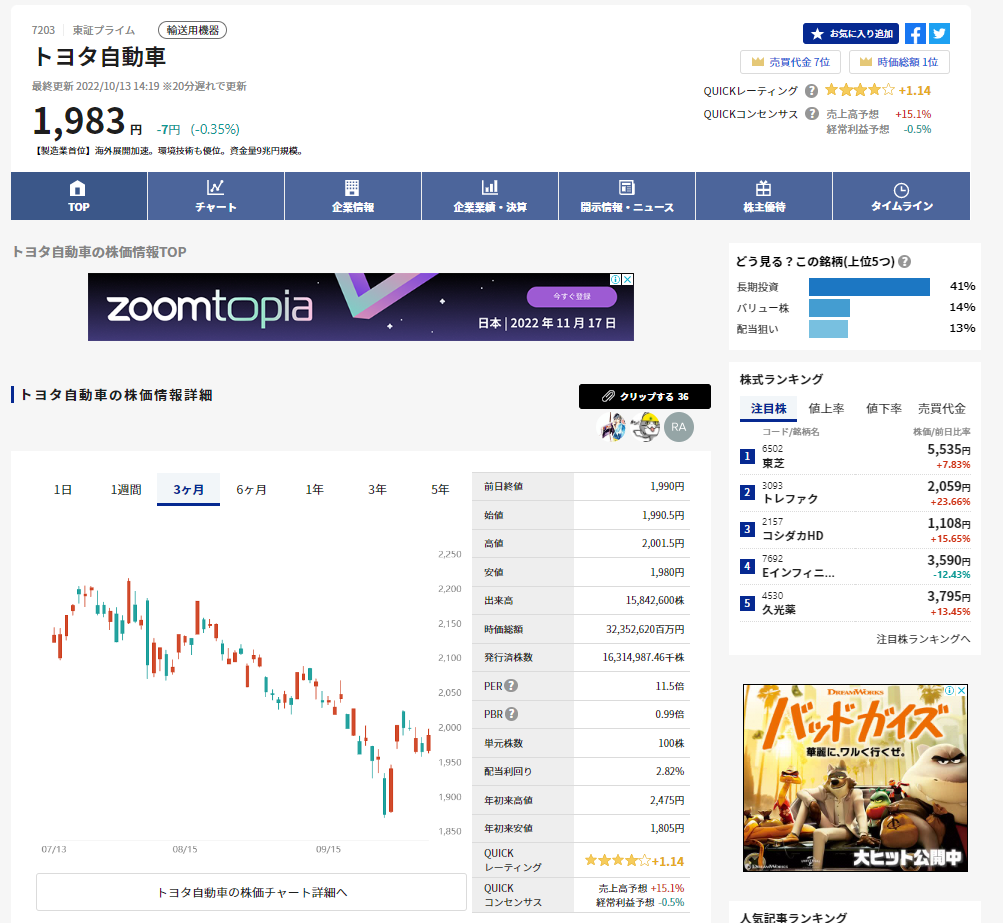
Task: Open the チャート navigation tab
Action: point(216,196)
